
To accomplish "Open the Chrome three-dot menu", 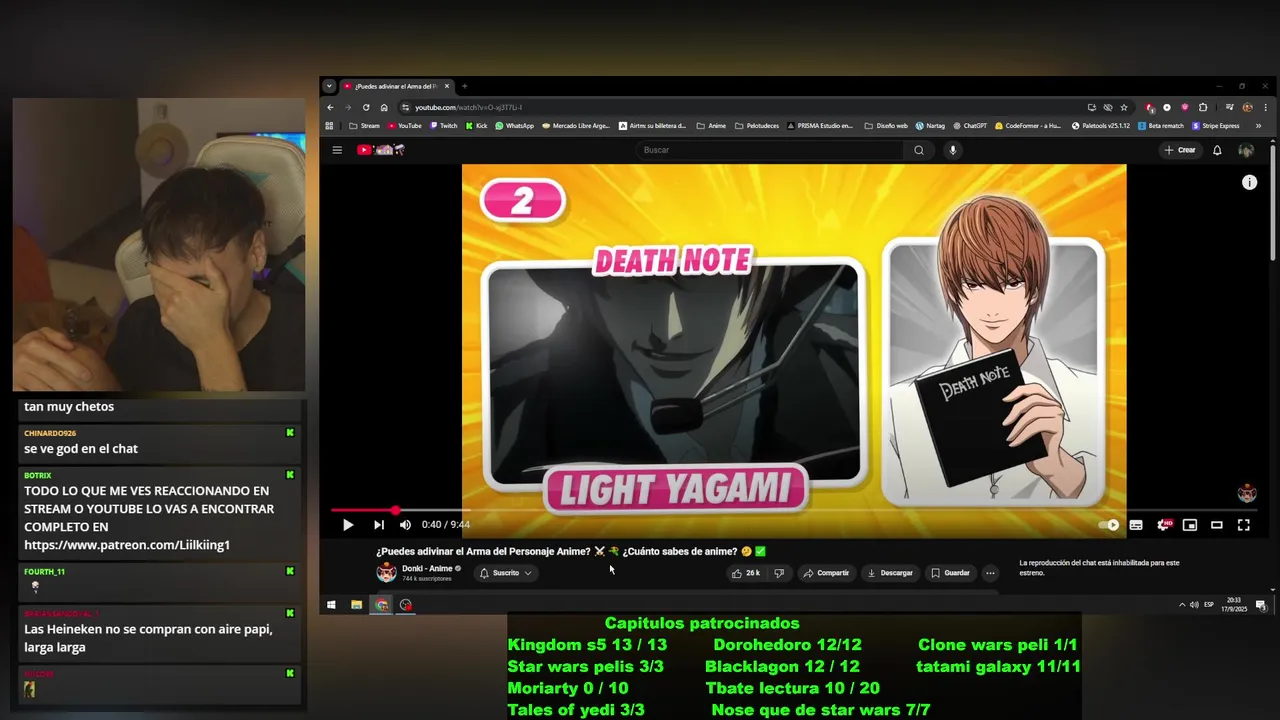I will [1266, 107].
